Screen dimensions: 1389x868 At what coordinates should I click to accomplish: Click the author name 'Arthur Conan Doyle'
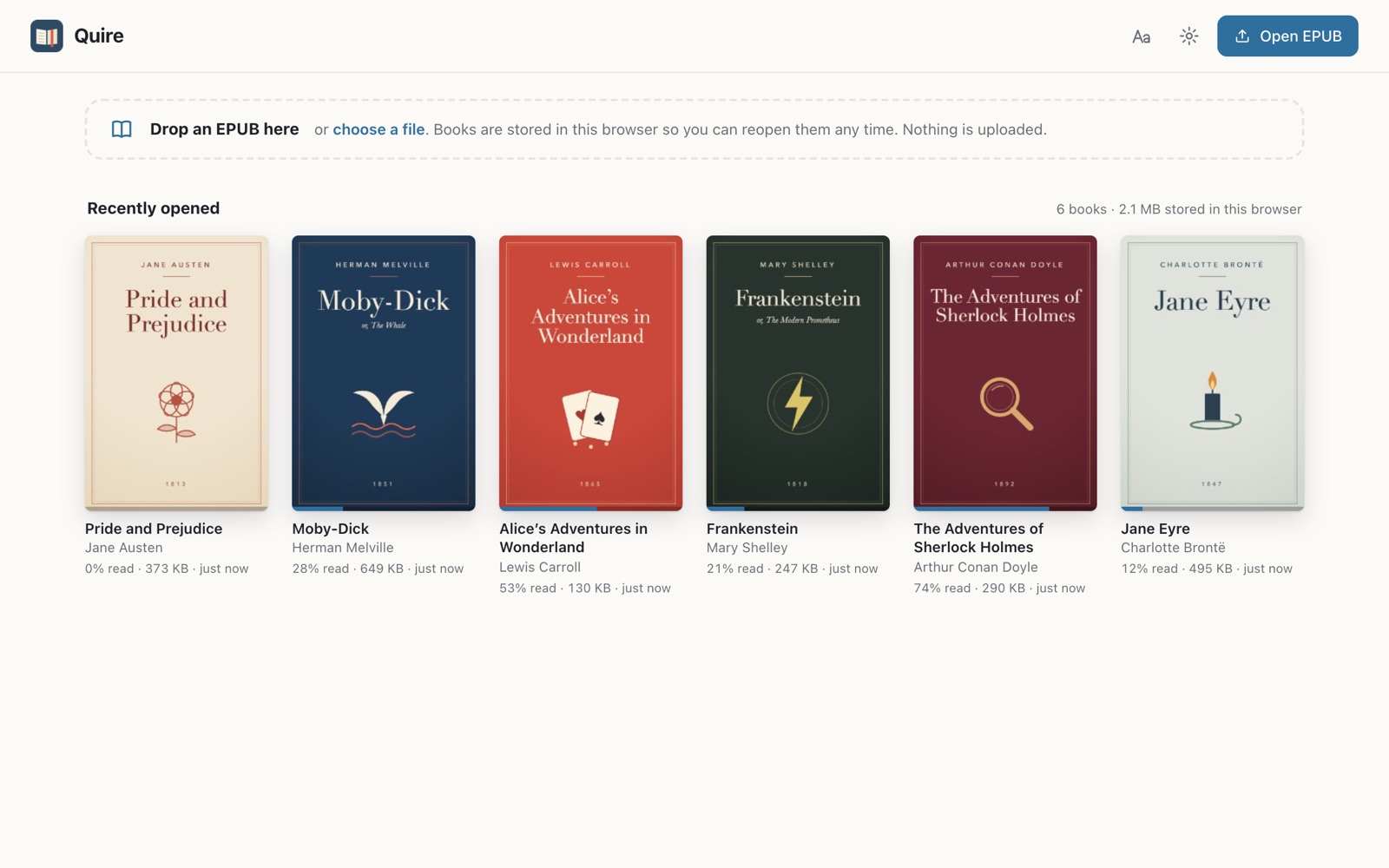click(976, 567)
